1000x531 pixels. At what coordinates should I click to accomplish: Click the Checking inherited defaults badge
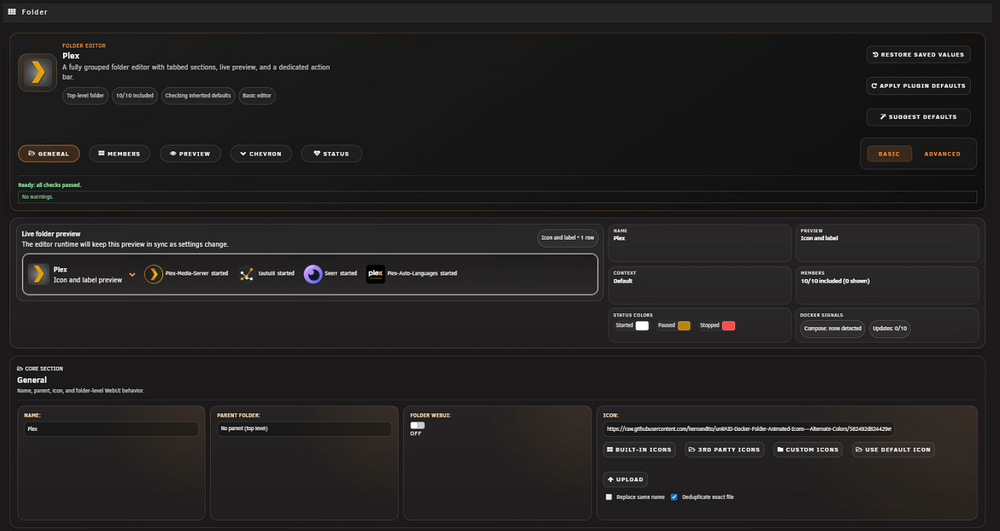click(x=198, y=96)
